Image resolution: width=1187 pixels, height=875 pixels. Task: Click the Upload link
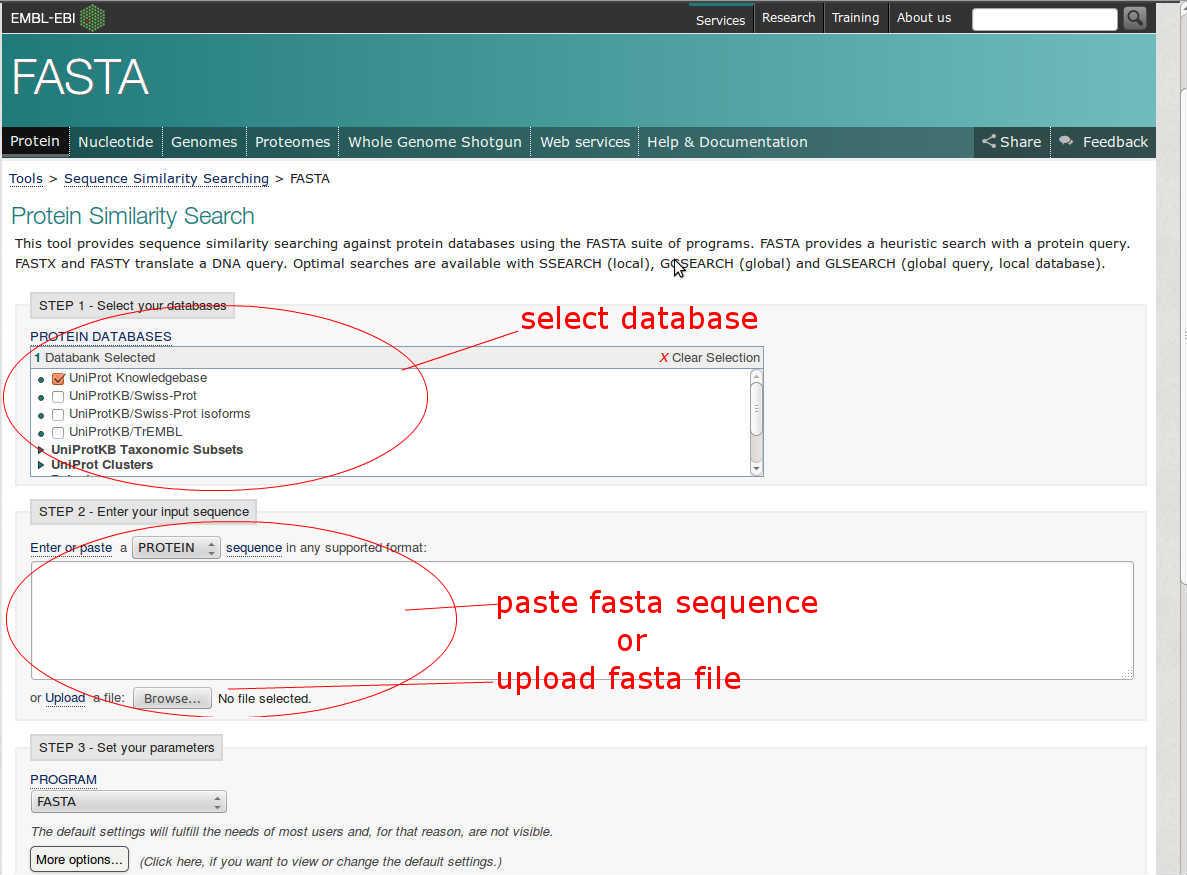(x=65, y=698)
